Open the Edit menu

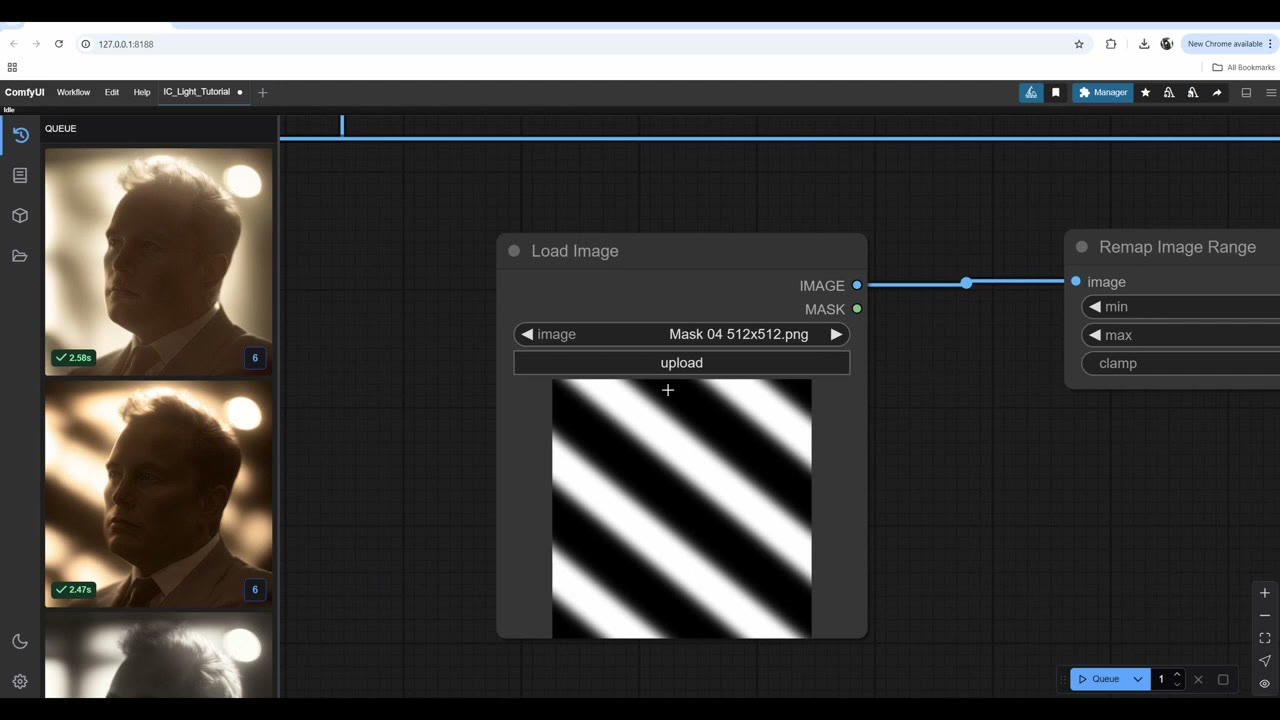coord(112,92)
